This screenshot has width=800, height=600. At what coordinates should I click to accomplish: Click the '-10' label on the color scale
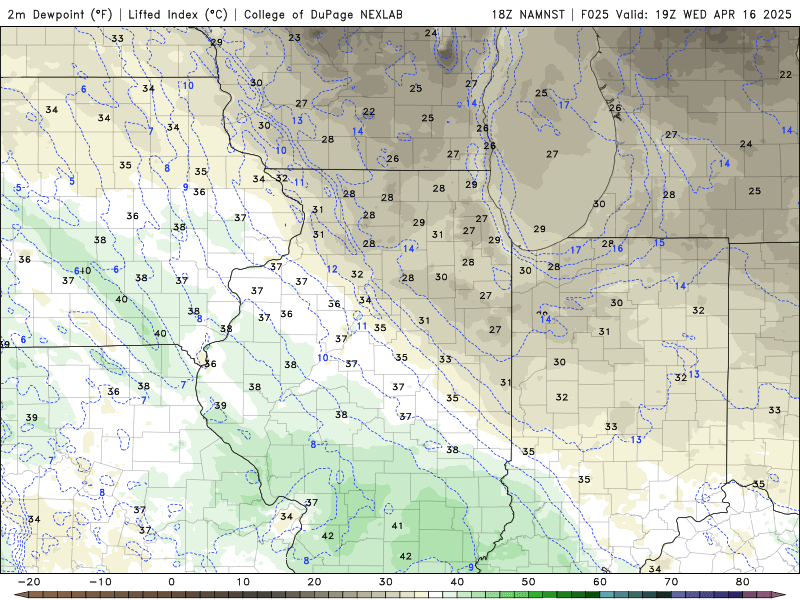tap(100, 582)
